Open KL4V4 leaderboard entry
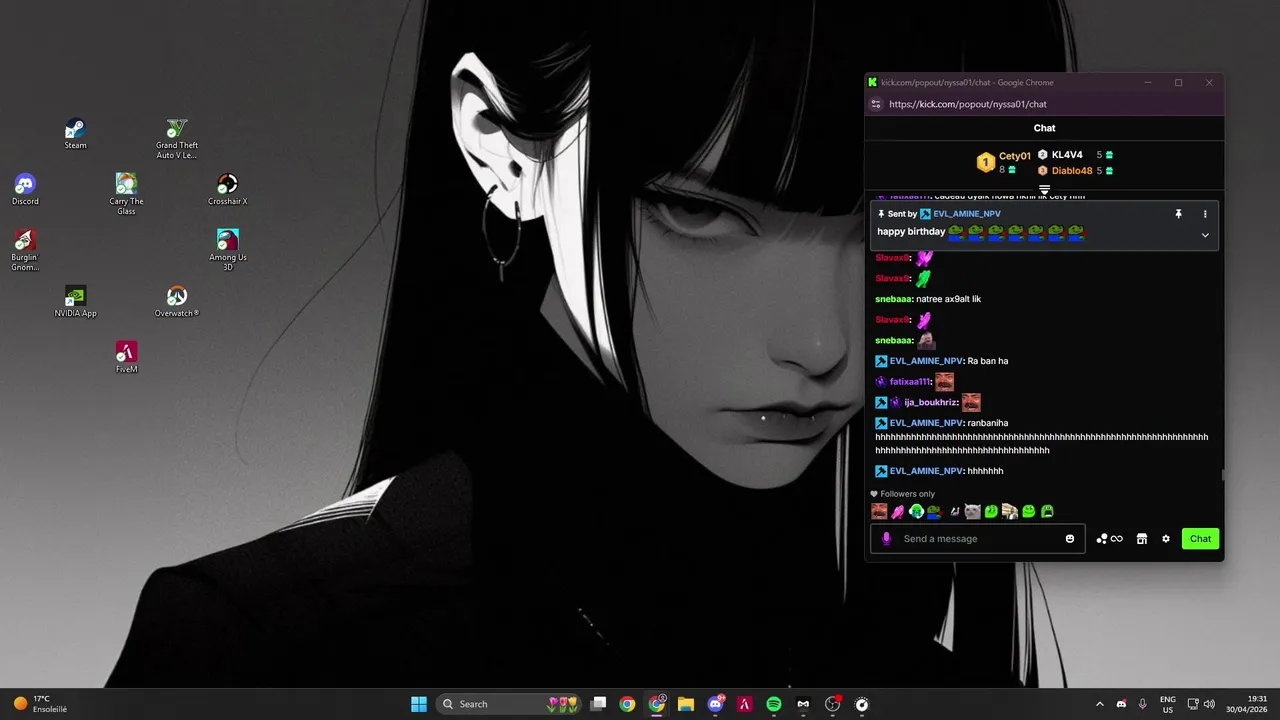 (1076, 155)
